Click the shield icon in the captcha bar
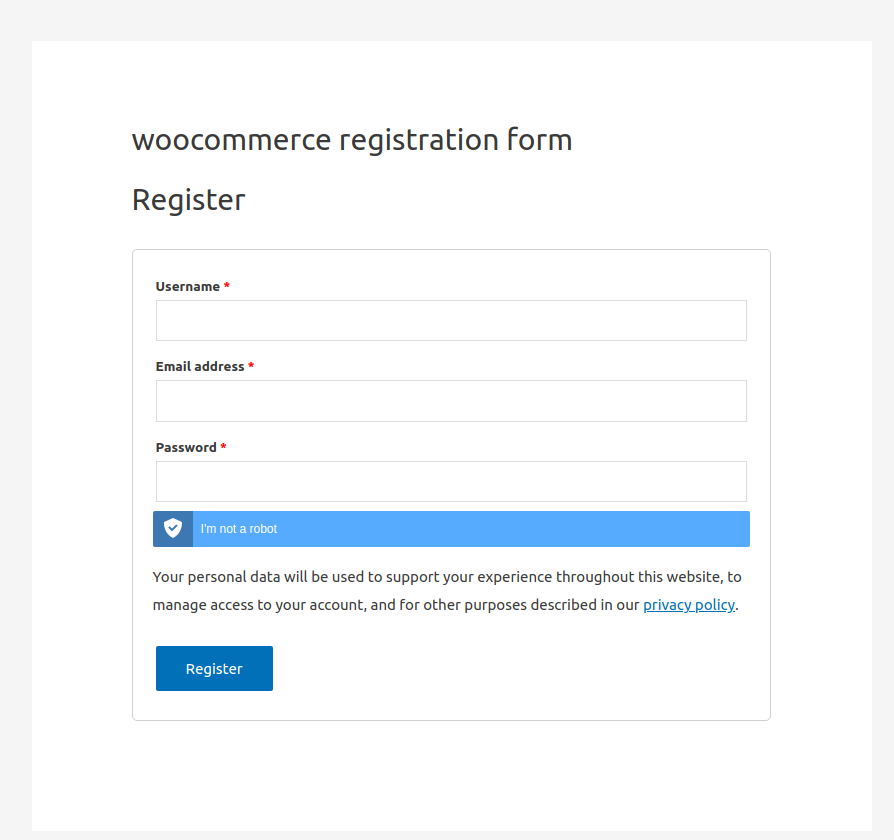 (x=173, y=529)
